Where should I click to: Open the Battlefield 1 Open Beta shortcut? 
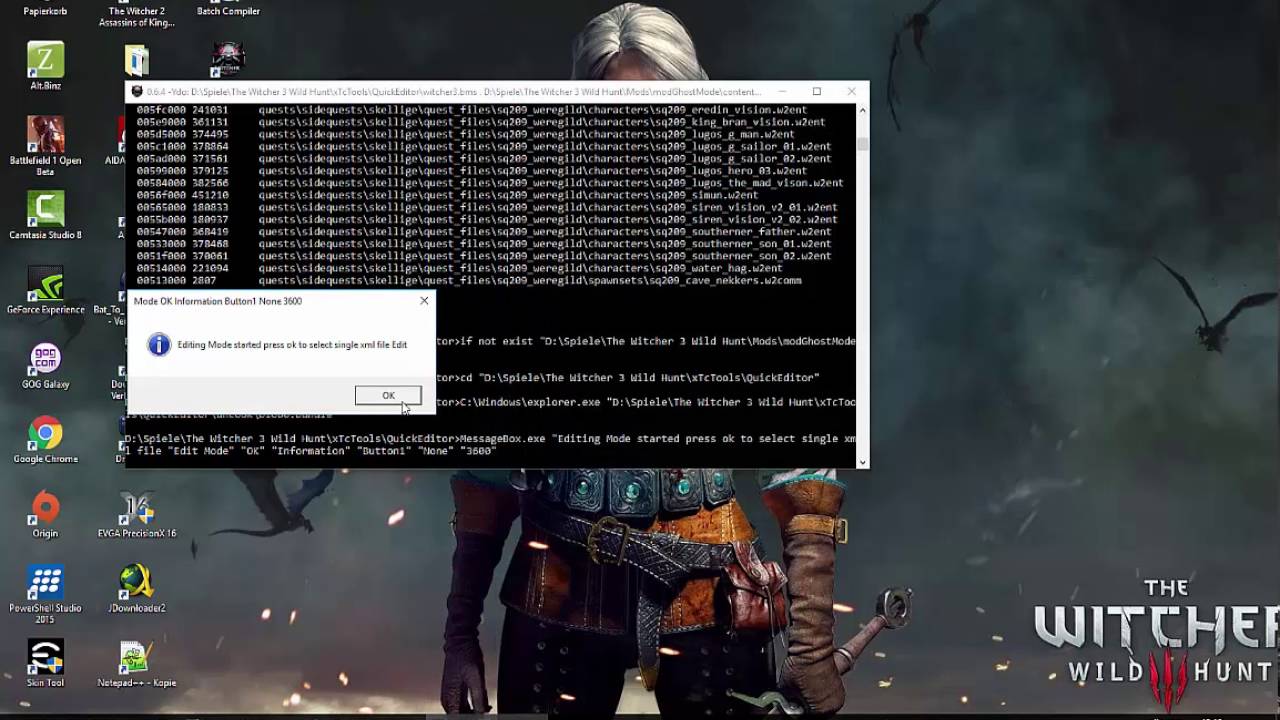coord(45,146)
